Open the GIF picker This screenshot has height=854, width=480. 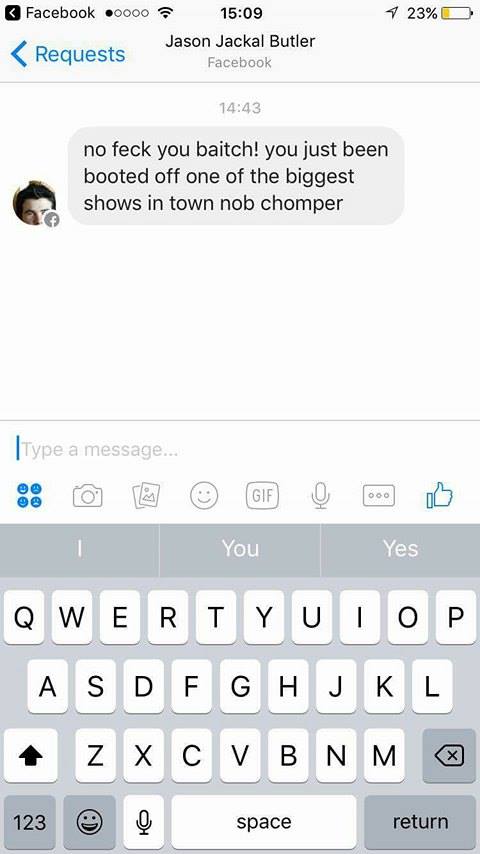[x=262, y=496]
